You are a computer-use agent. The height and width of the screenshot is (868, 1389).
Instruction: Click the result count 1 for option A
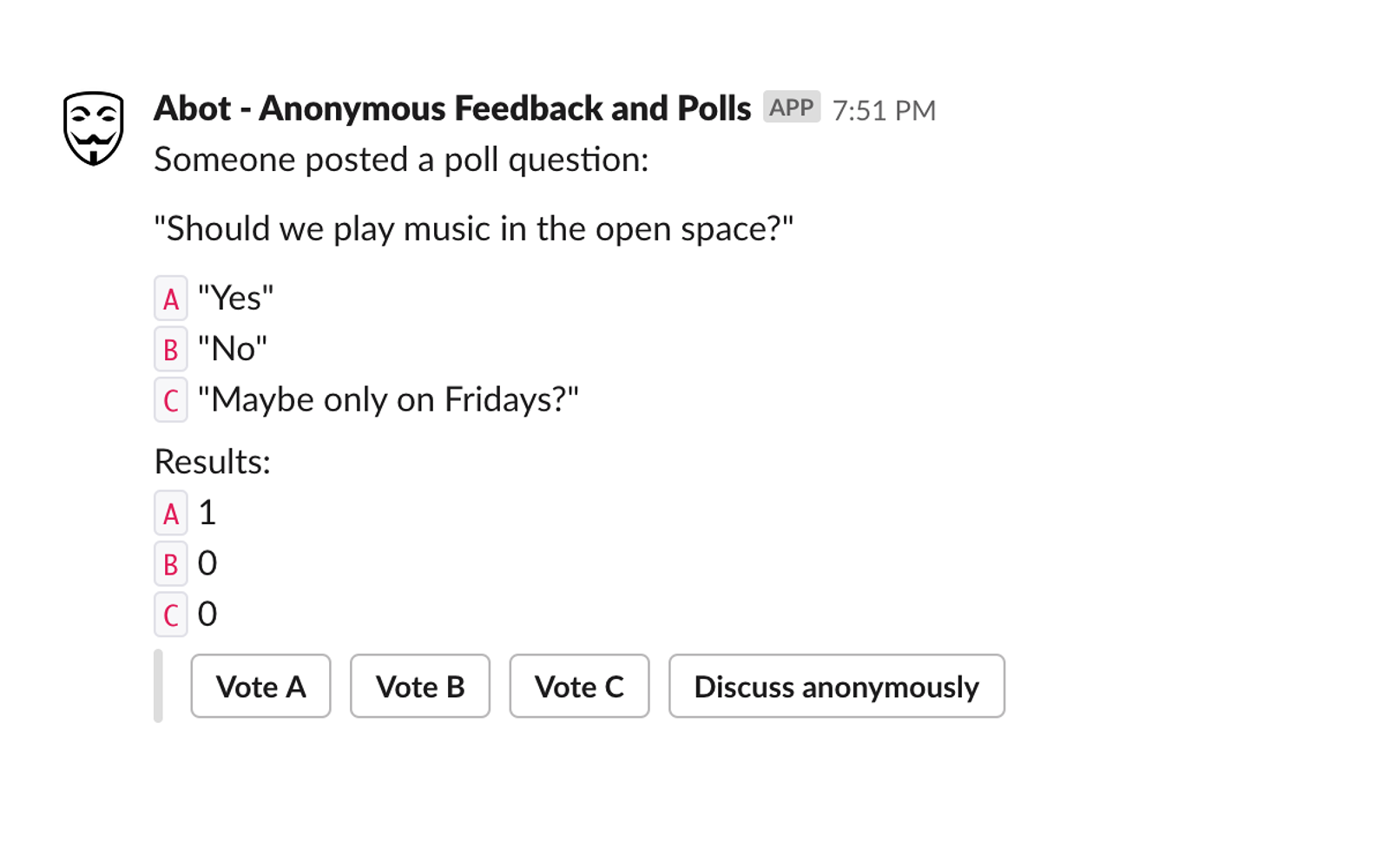(207, 513)
